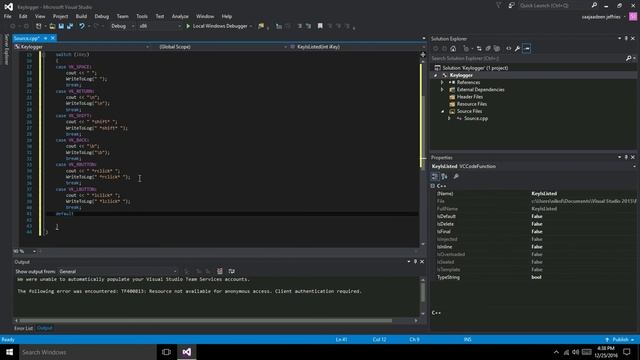
Task: Switch to the Error List tab
Action: click(23, 328)
